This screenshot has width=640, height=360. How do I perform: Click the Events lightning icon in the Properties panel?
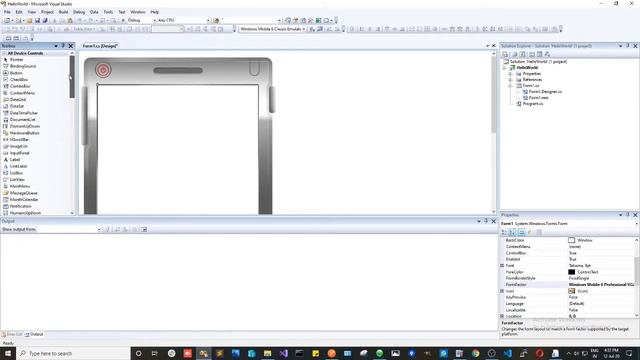point(530,232)
